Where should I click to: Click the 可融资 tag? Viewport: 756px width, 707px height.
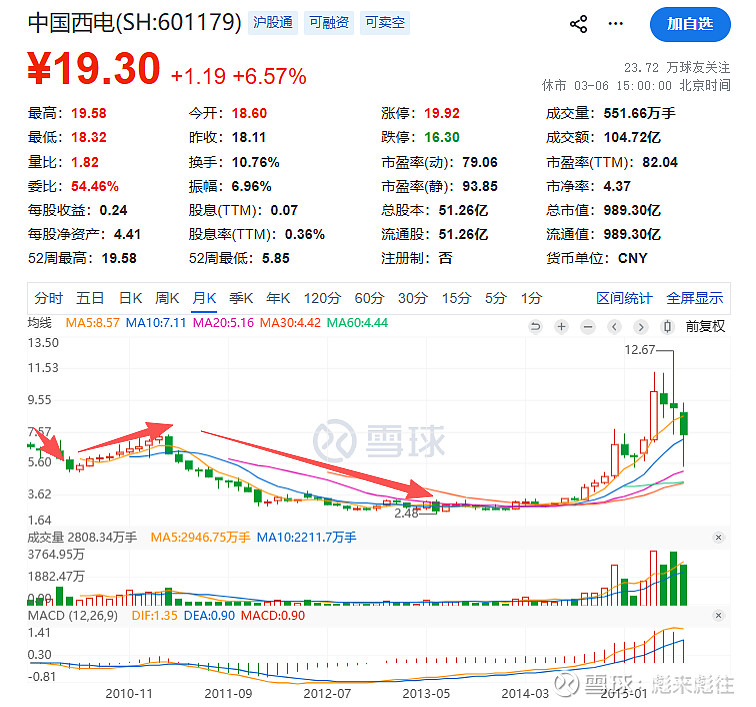(329, 23)
